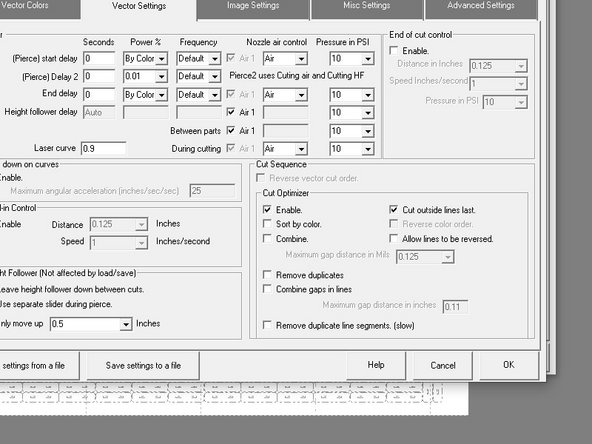Toggle Air 1 checkbox for Between parts

point(231,130)
